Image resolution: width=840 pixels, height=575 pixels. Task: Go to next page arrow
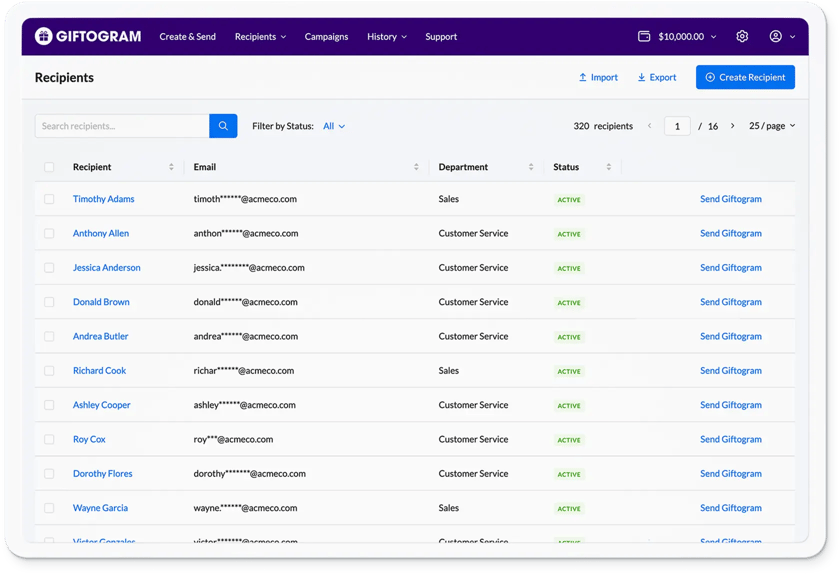tap(732, 126)
